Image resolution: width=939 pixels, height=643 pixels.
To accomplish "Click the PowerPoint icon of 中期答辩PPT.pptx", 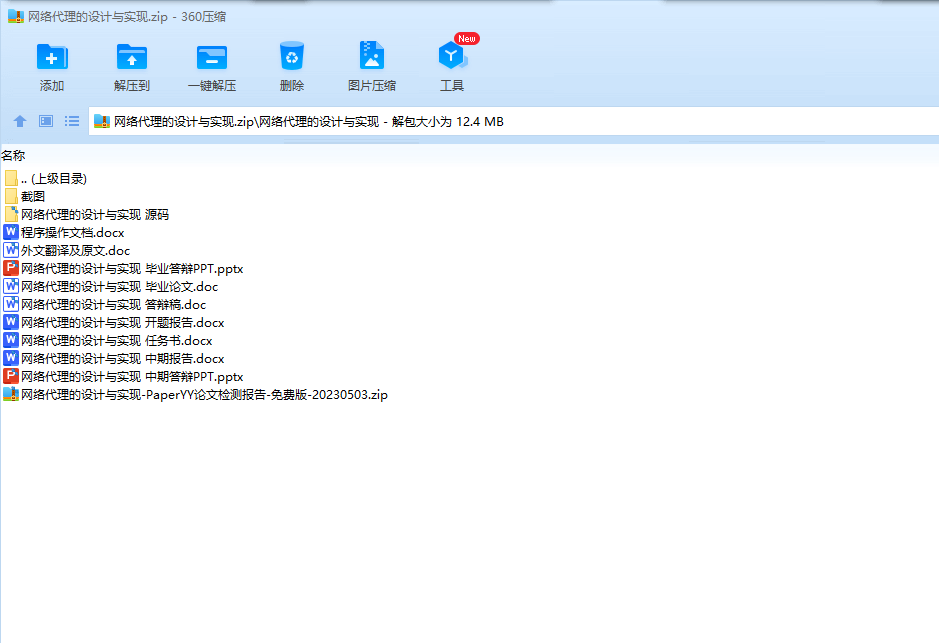I will click(x=11, y=375).
